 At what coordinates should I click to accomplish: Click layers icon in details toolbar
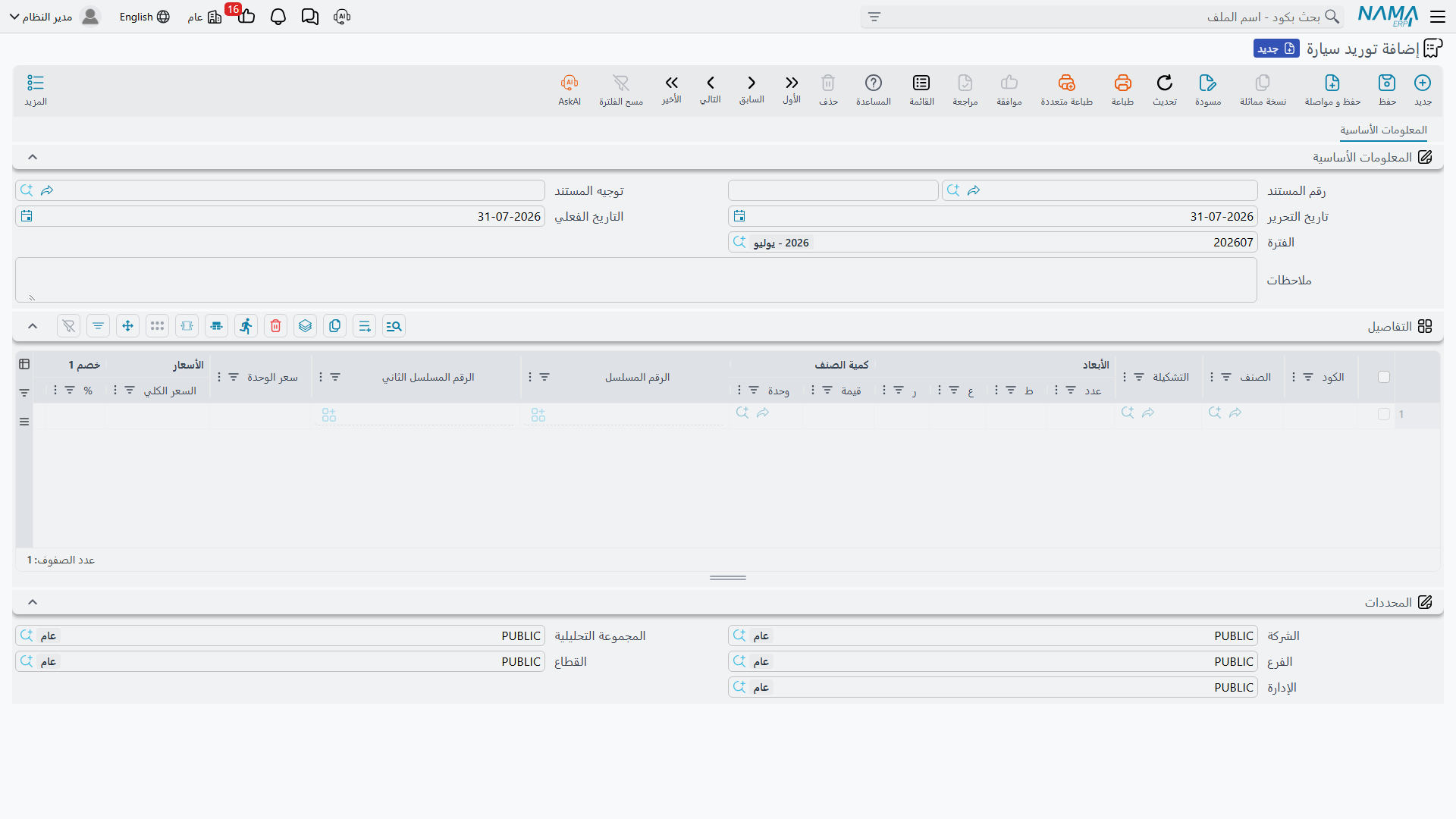(x=306, y=326)
